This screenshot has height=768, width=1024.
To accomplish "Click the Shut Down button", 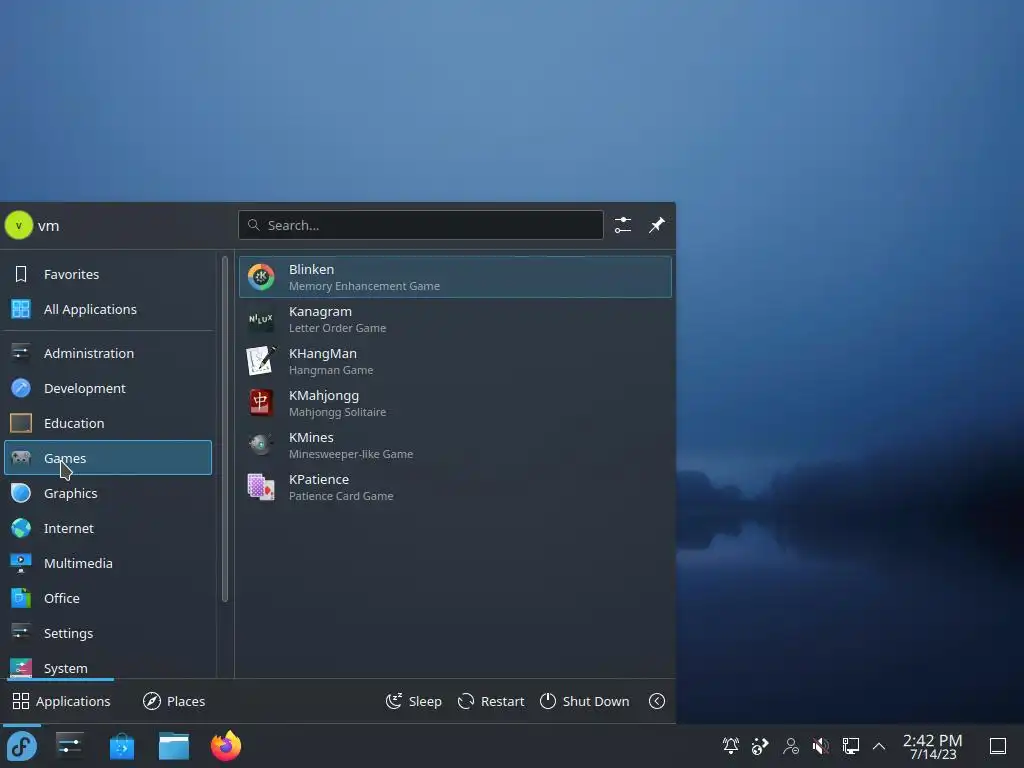I will point(584,701).
